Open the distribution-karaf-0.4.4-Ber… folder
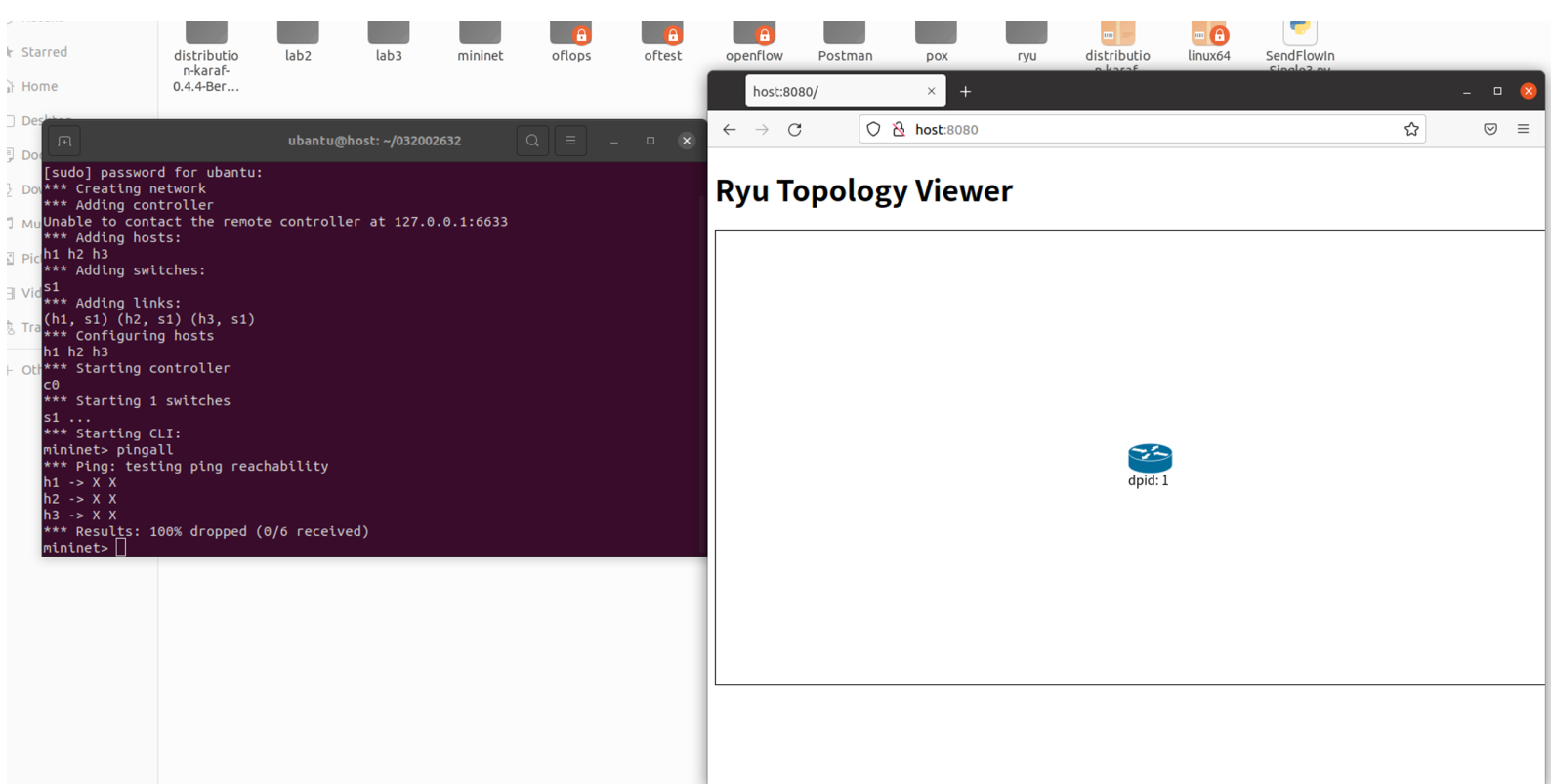The width and height of the screenshot is (1551, 784). point(206,57)
